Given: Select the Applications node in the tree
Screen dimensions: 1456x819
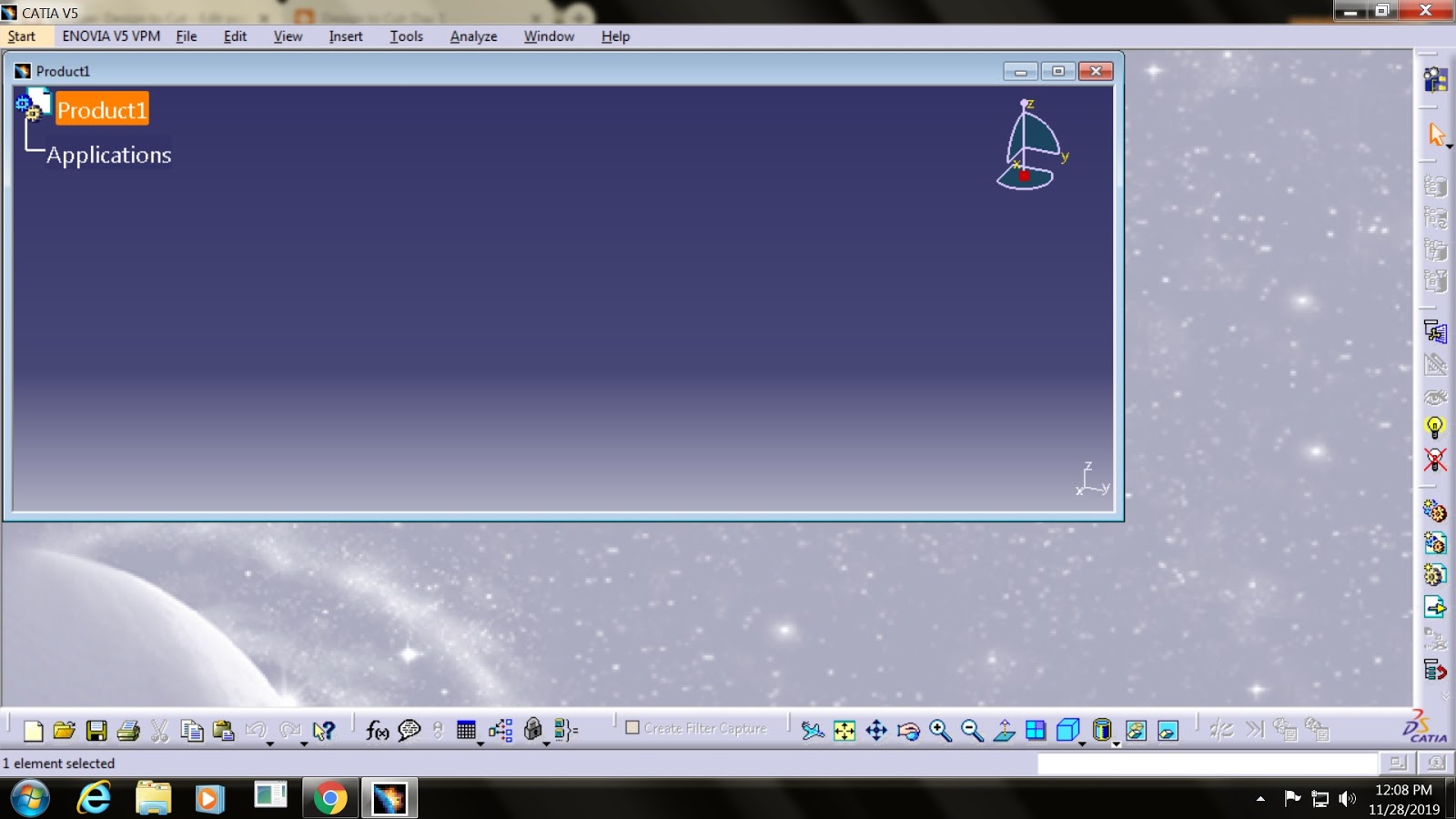Looking at the screenshot, I should (x=108, y=155).
